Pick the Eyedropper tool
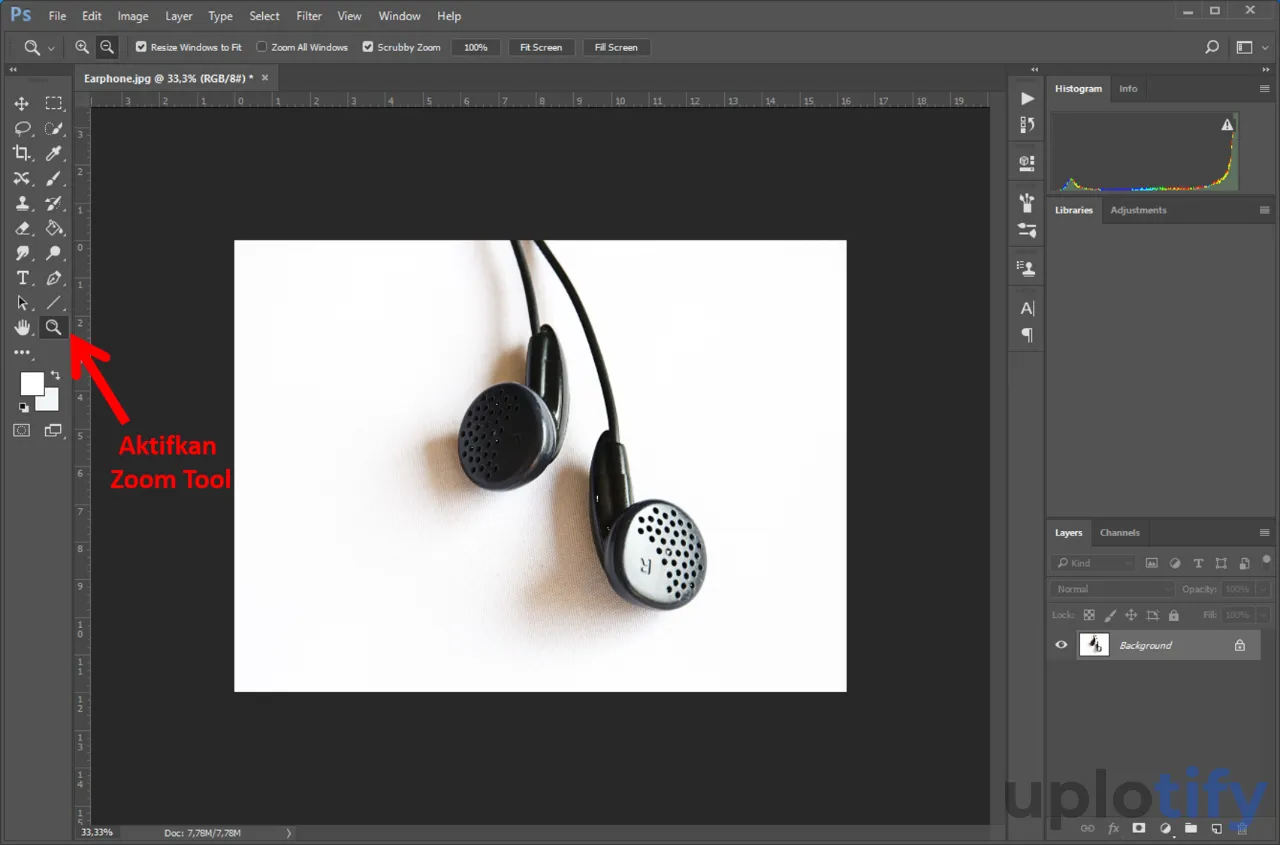This screenshot has width=1280, height=845. pyautogui.click(x=54, y=153)
